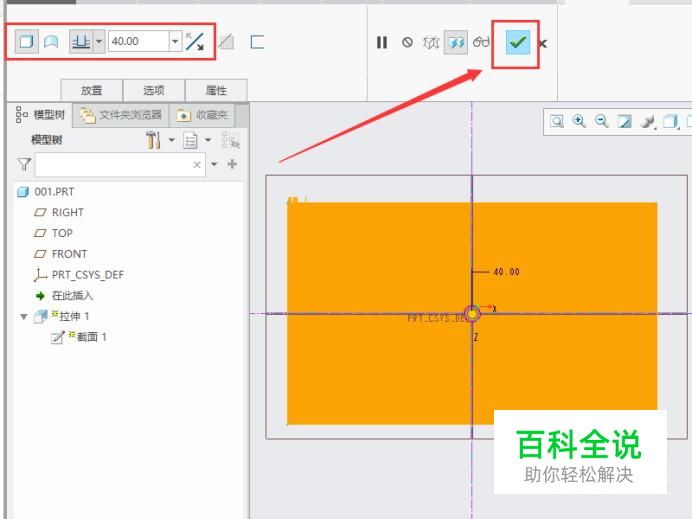The height and width of the screenshot is (519, 692).
Task: Clear the model tree search field
Action: point(197,165)
